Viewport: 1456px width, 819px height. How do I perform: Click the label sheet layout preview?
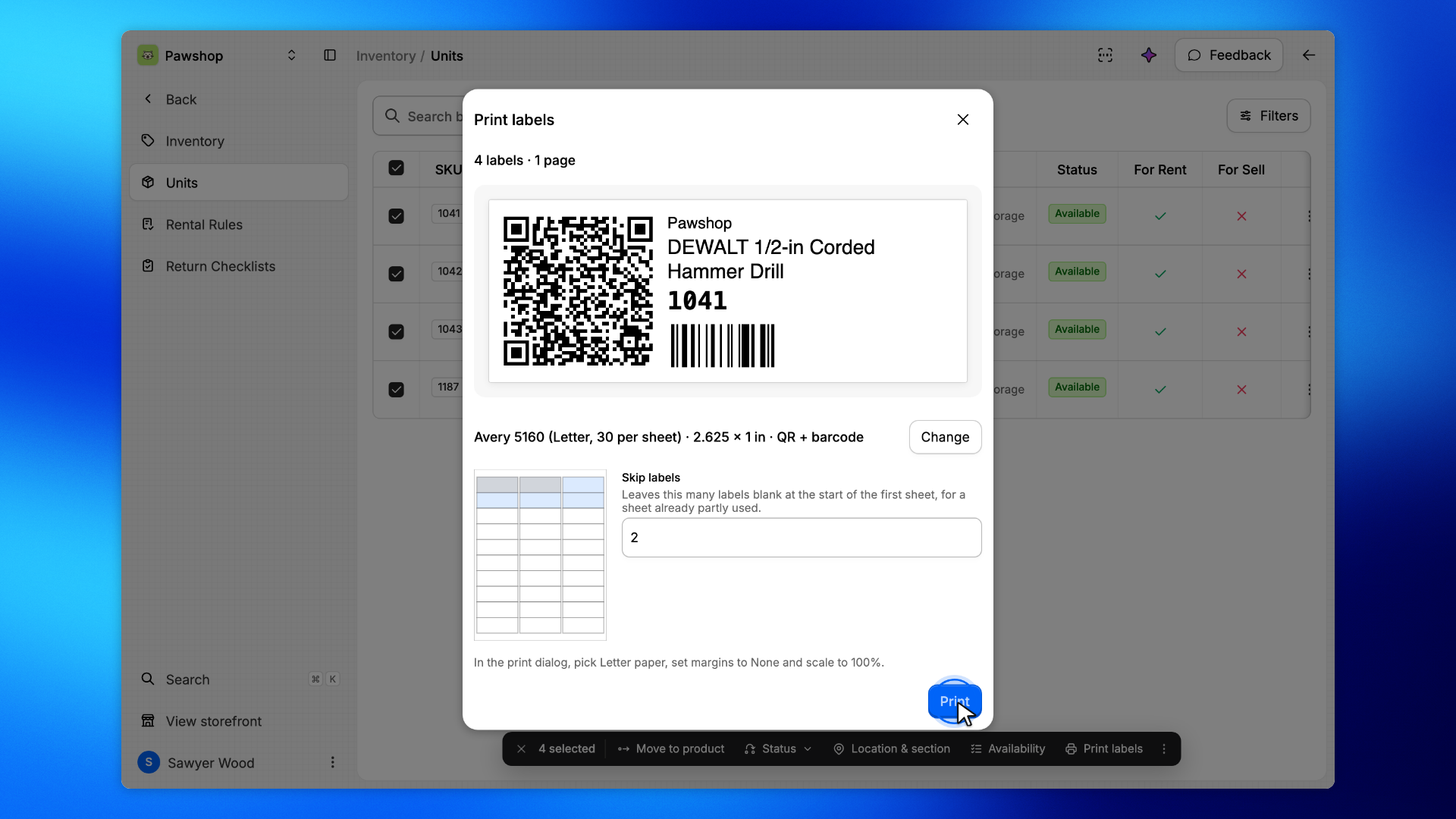point(540,555)
